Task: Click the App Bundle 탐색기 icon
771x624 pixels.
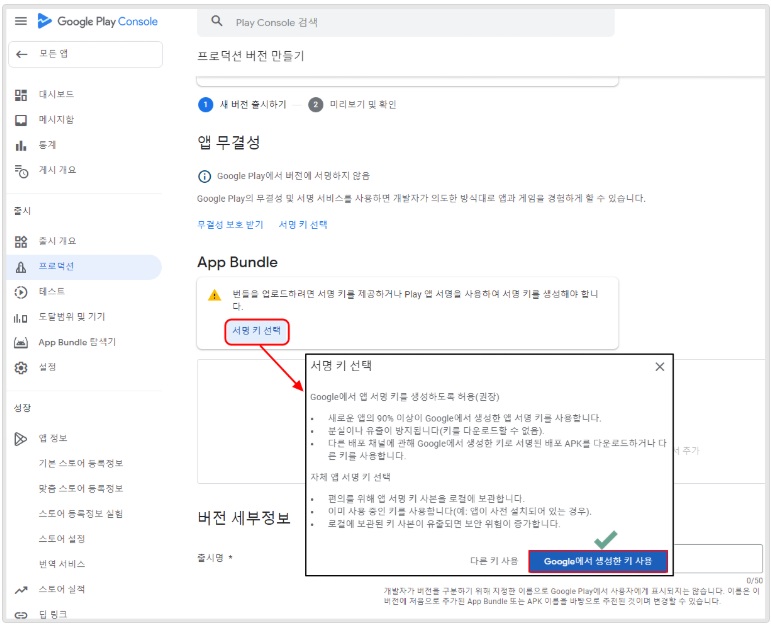Action: pyautogui.click(x=21, y=343)
